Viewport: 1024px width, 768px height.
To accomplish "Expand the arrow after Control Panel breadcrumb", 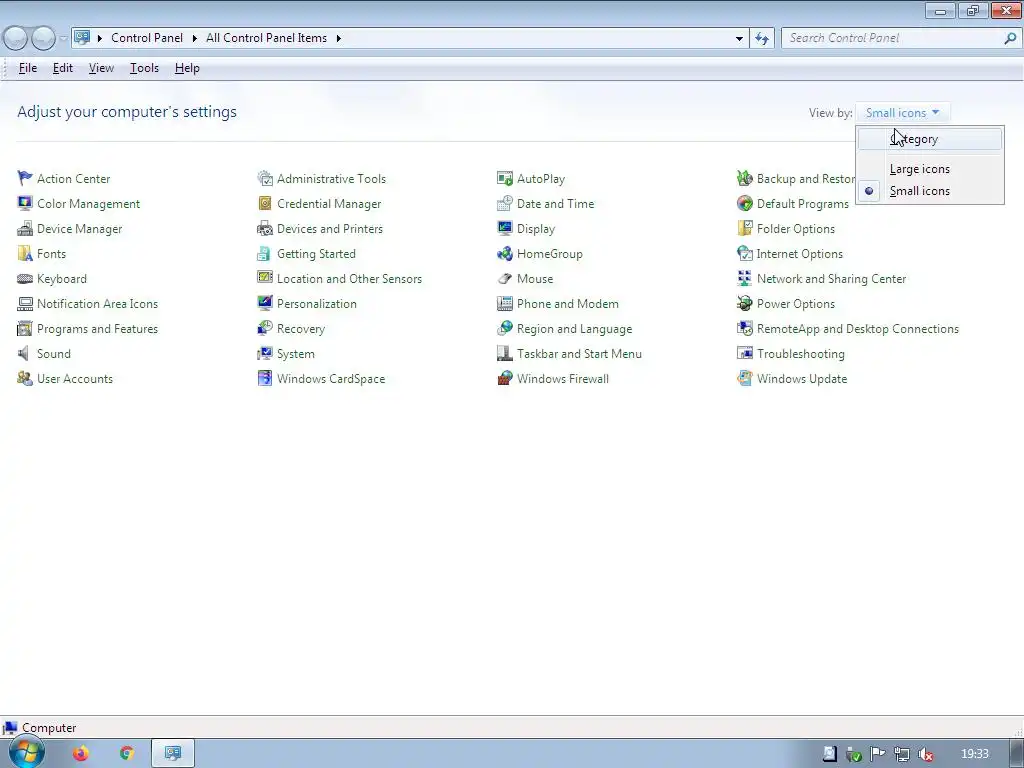I will pyautogui.click(x=195, y=38).
